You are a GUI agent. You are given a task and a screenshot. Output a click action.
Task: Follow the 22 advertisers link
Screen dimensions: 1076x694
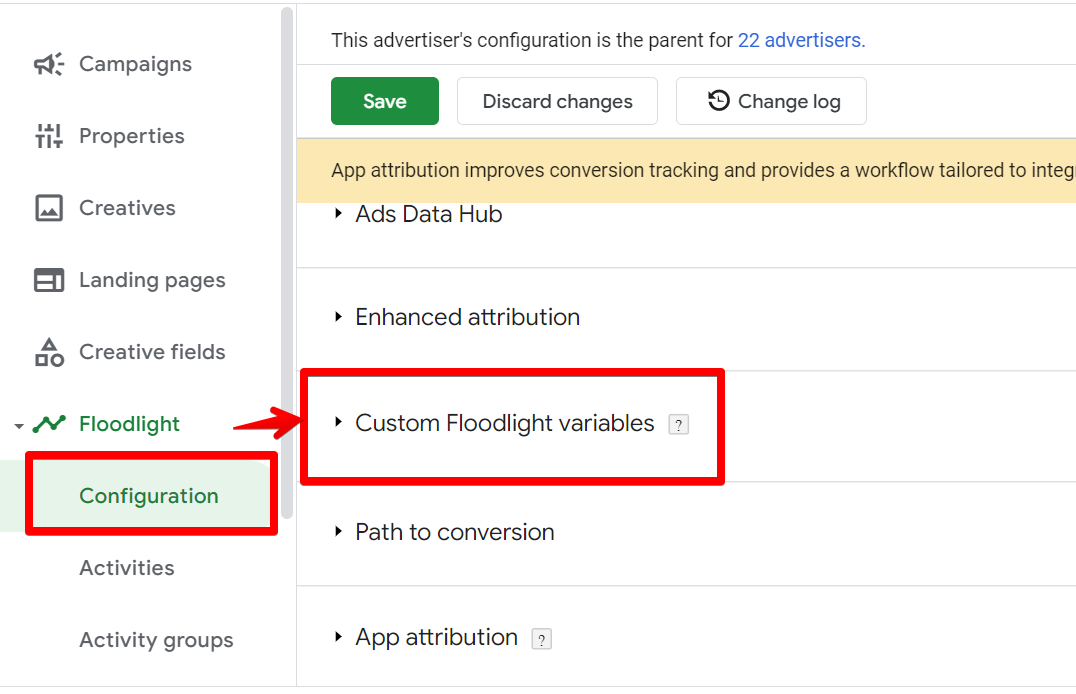click(802, 41)
